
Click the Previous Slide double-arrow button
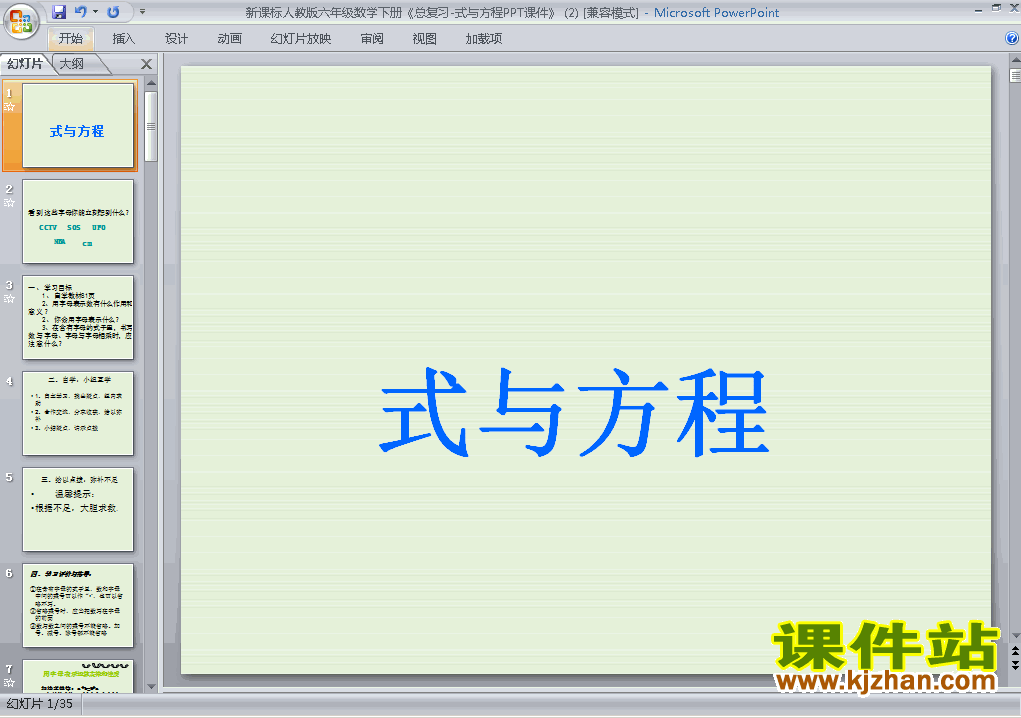1015,651
